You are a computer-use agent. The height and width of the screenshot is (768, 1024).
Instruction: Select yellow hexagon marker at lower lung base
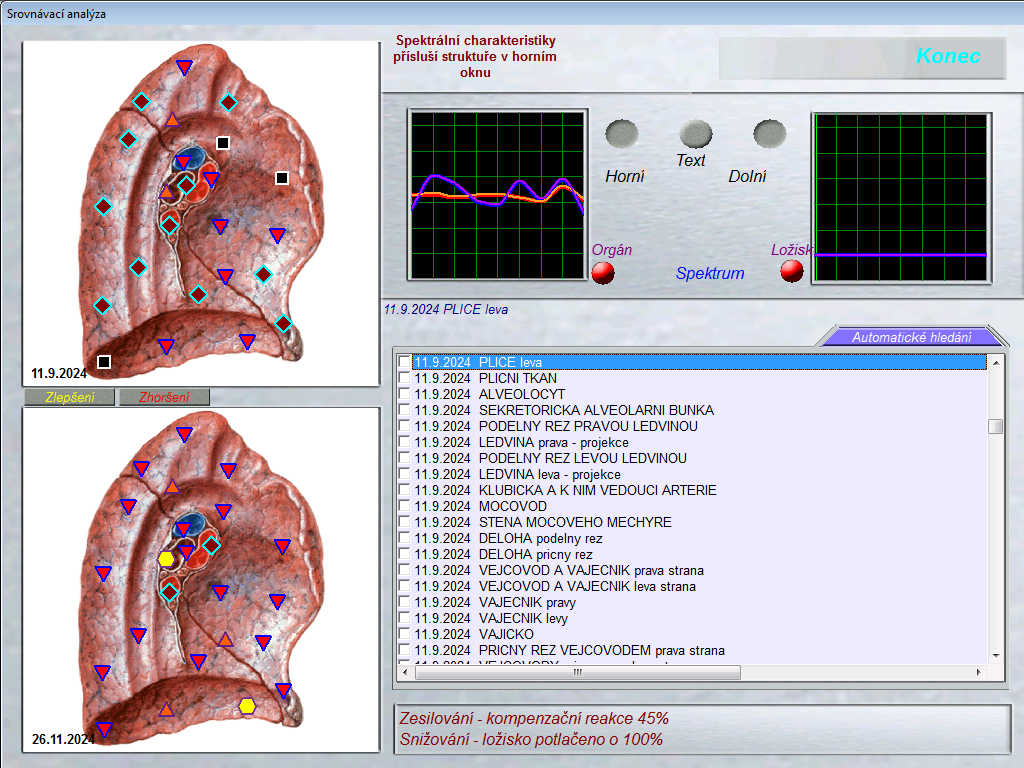(247, 706)
